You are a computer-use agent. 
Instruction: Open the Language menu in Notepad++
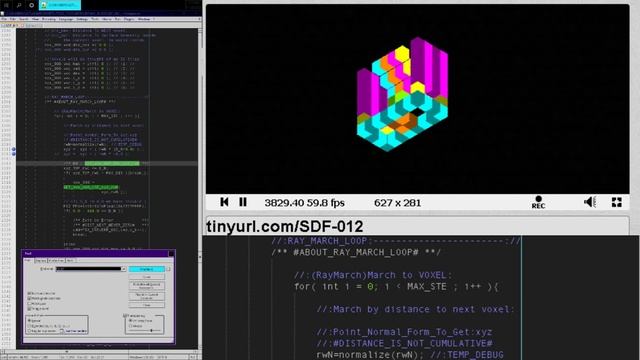click(66, 19)
